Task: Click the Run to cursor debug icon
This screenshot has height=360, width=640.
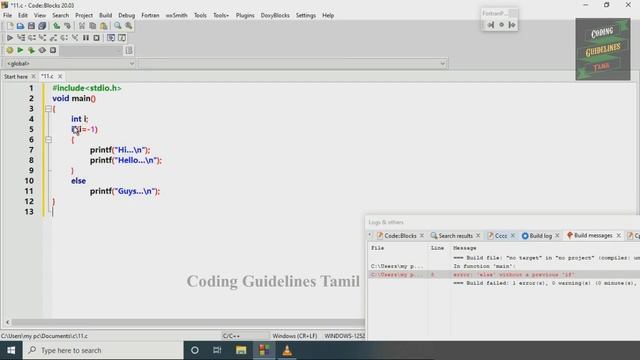Action: [21, 38]
